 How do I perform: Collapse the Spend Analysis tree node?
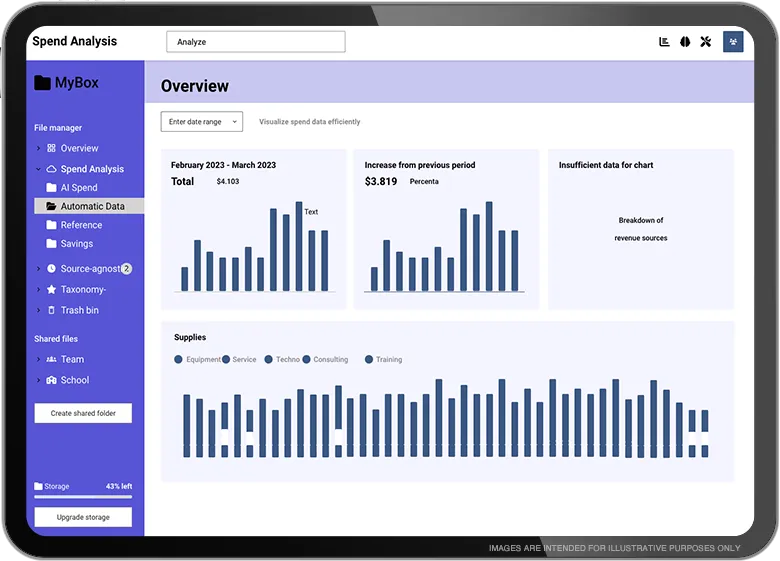38,169
